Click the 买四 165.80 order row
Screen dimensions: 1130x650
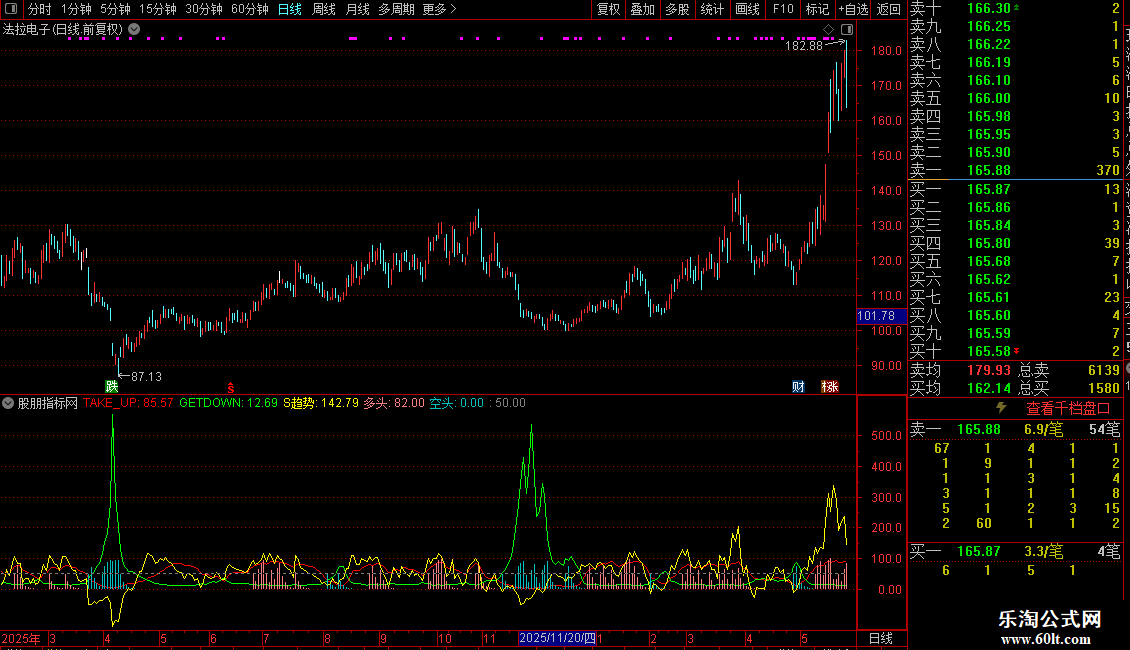point(1015,243)
